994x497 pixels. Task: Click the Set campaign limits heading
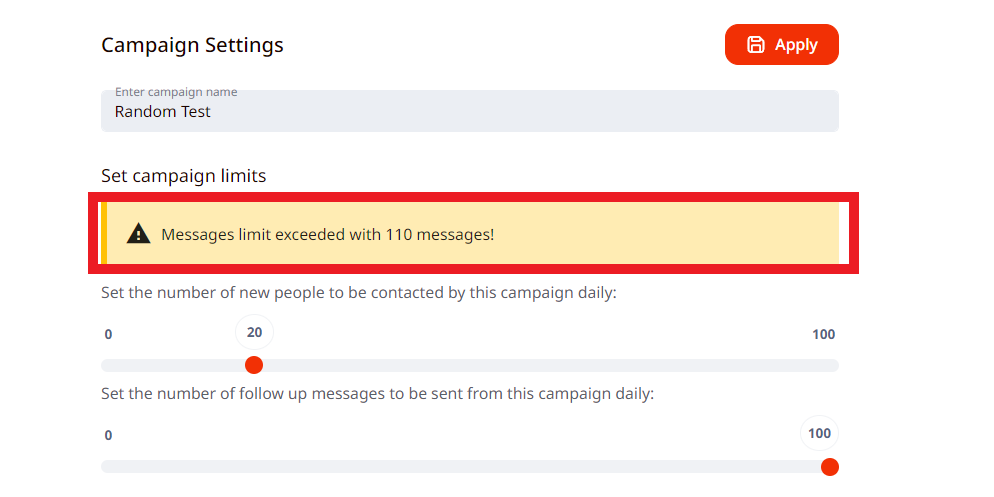183,176
